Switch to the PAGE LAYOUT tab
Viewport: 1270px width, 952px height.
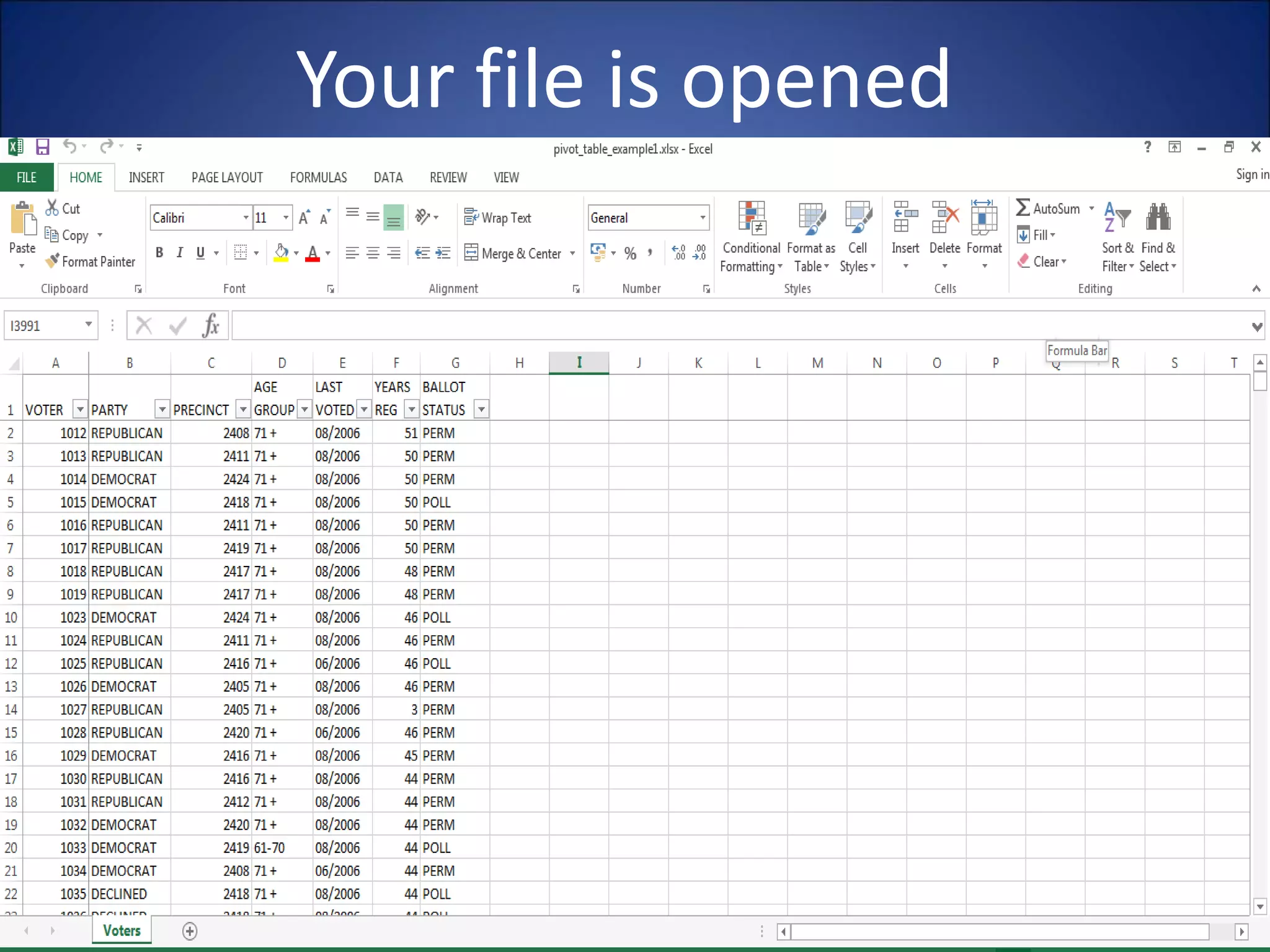tap(227, 177)
